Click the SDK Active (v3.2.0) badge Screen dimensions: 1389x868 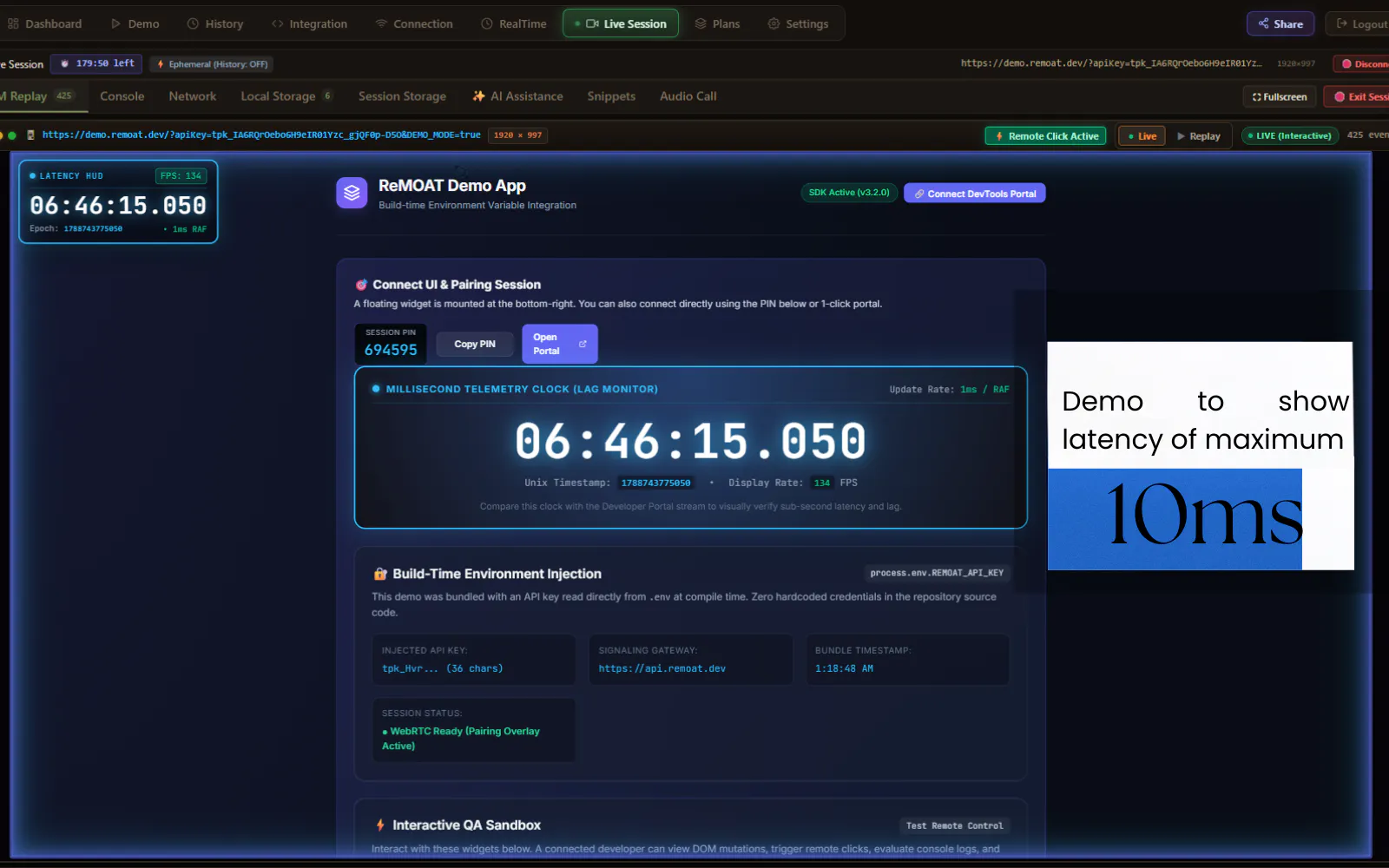point(849,193)
